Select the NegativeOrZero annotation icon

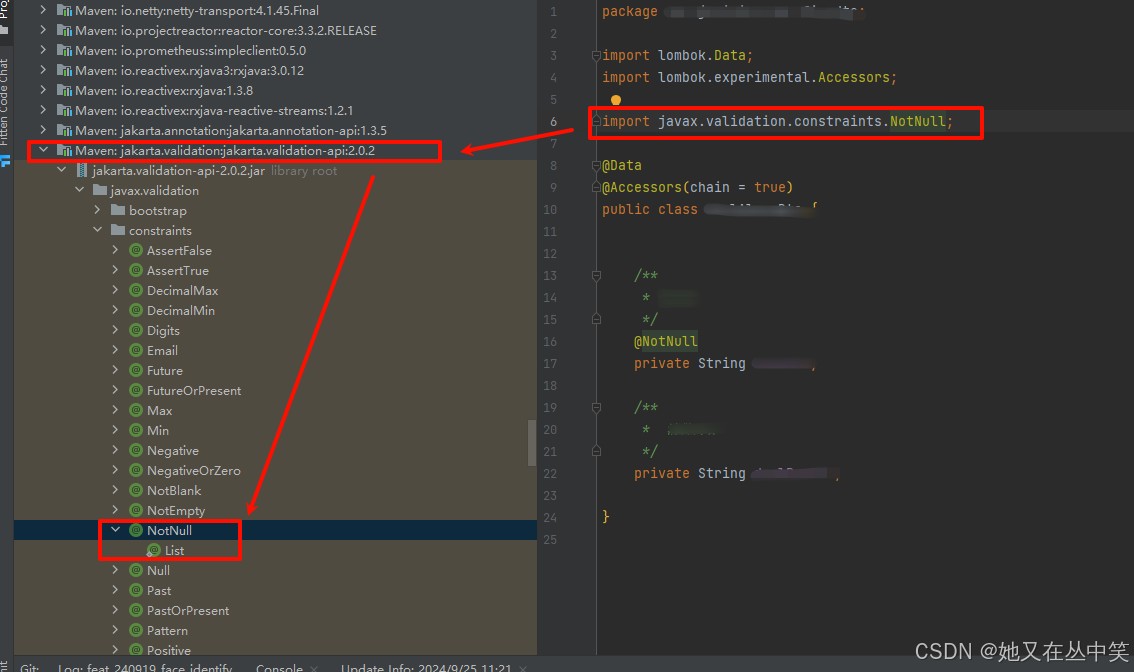coord(135,470)
